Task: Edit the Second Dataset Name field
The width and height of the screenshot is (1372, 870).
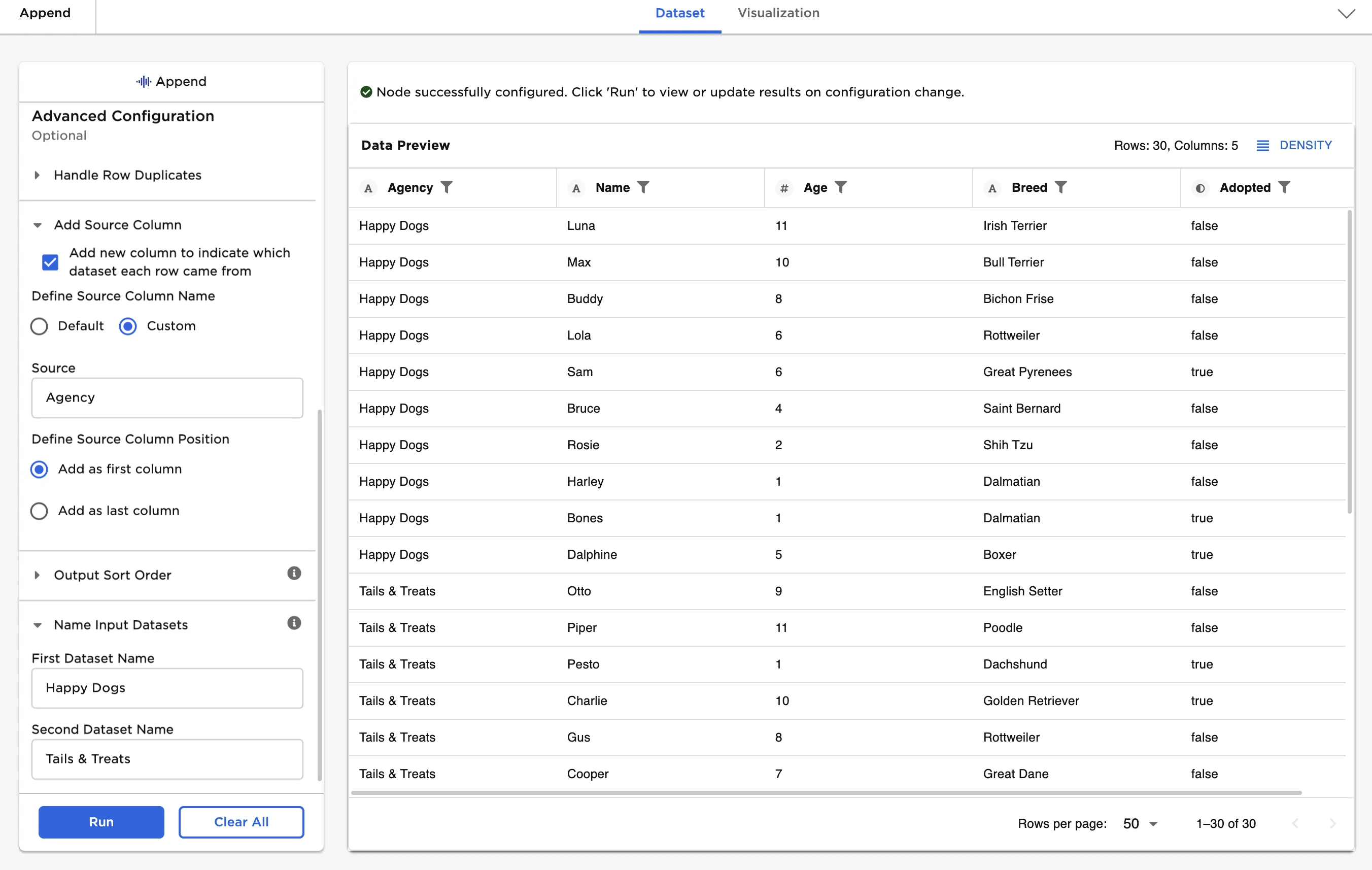Action: coord(167,759)
